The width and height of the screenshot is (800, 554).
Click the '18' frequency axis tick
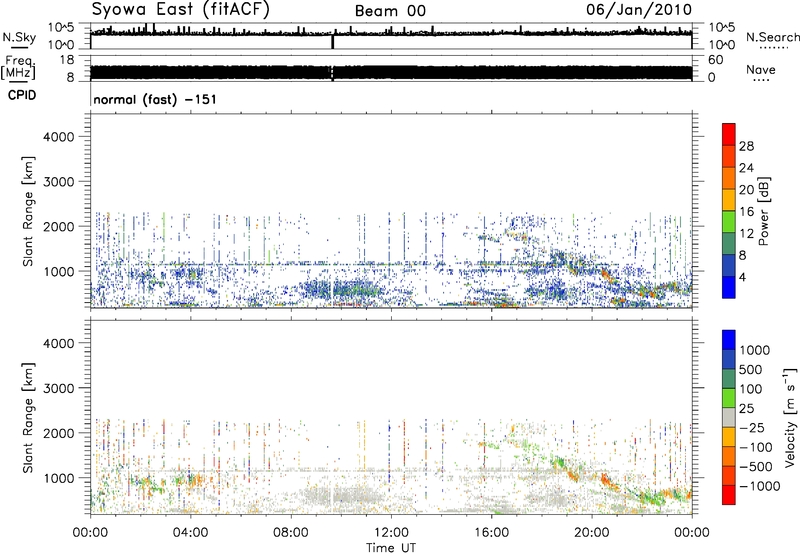coord(67,60)
